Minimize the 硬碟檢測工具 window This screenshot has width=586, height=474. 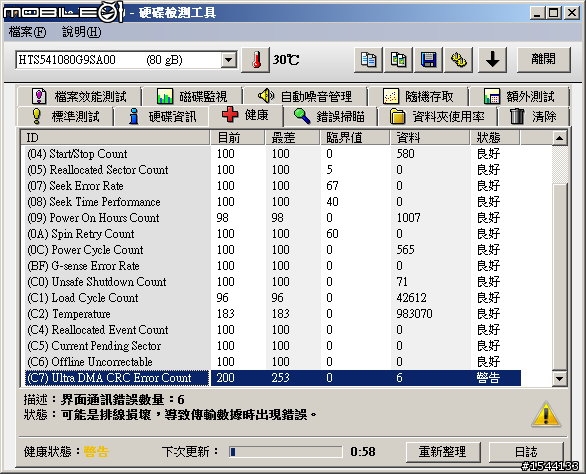[x=537, y=13]
